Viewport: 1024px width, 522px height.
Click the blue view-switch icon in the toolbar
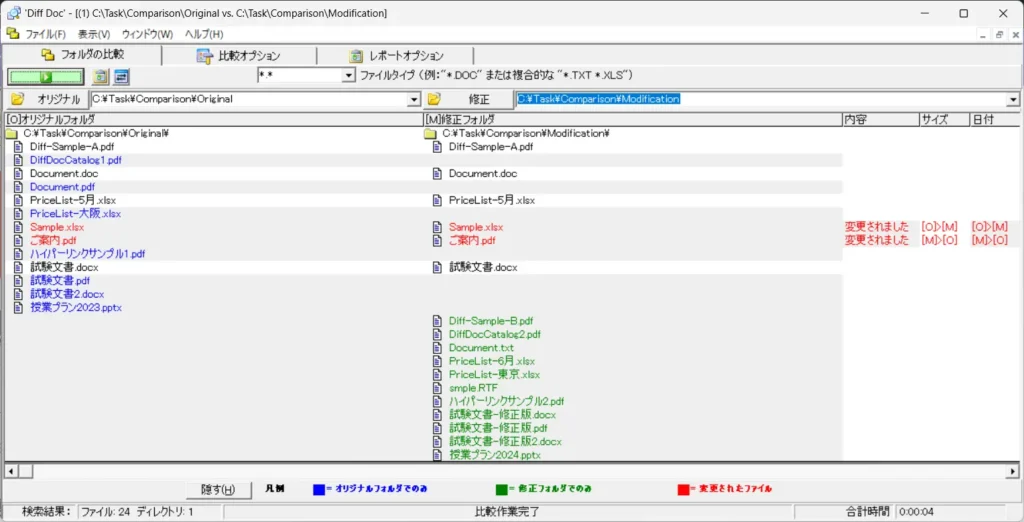tap(121, 77)
